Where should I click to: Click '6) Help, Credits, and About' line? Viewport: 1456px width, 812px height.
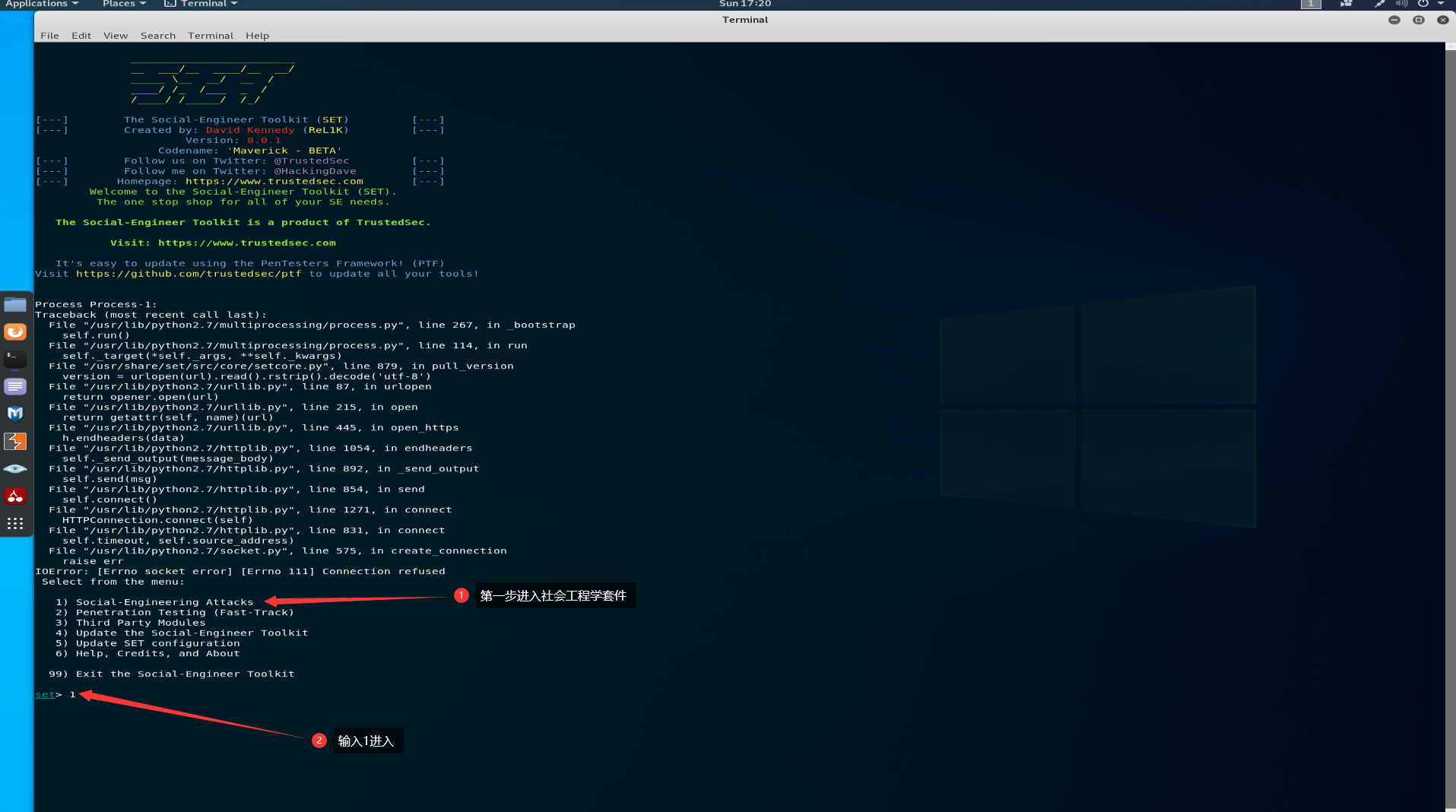click(148, 654)
